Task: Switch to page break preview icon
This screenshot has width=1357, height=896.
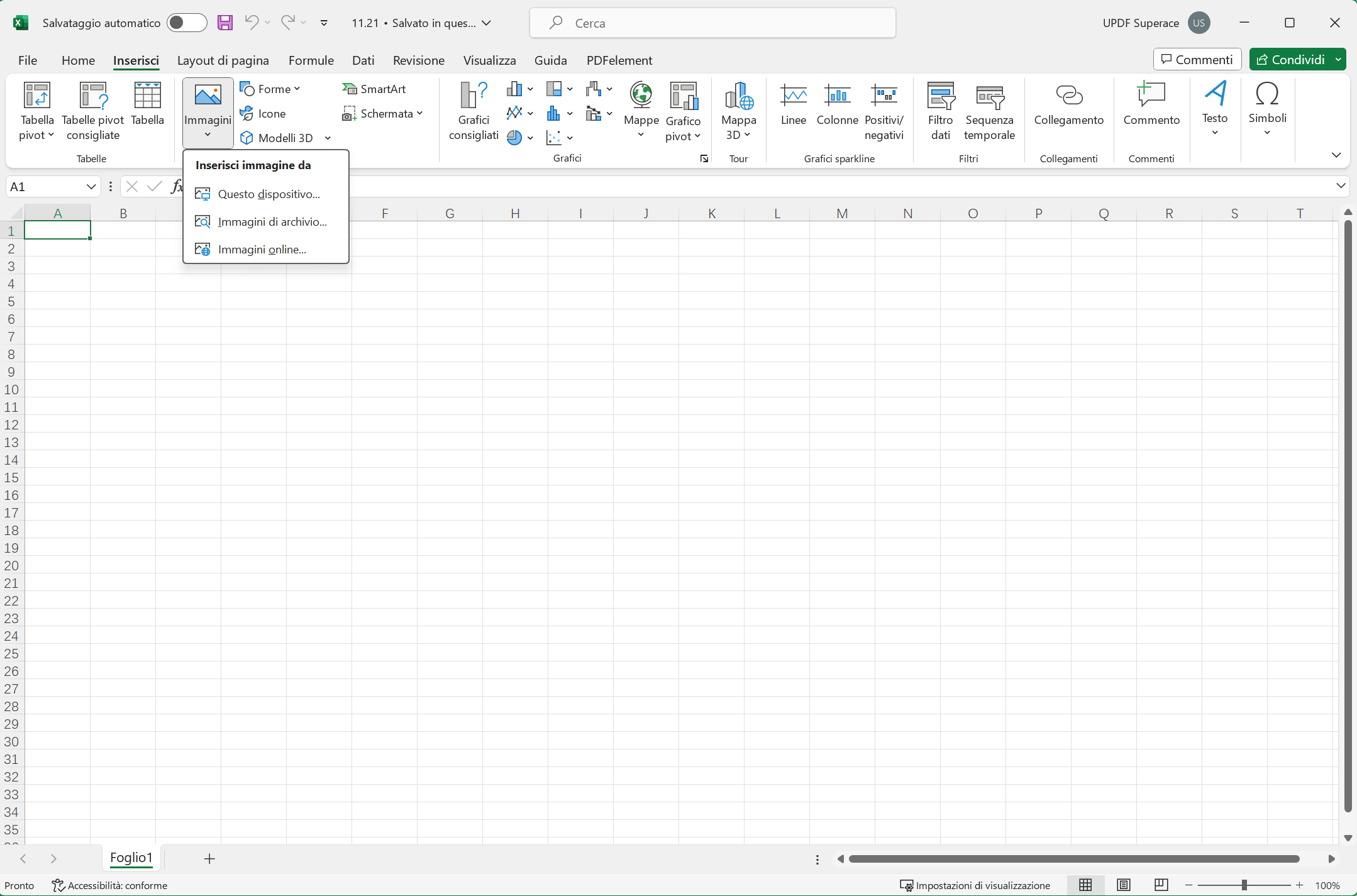Action: 1161,885
